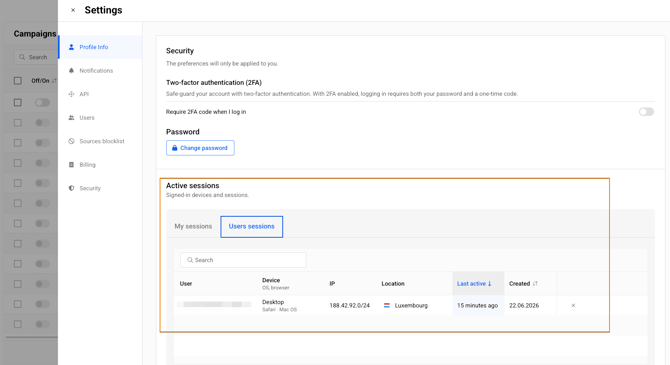Click the Luxembourg location cell
Image resolution: width=670 pixels, height=365 pixels.
pyautogui.click(x=411, y=306)
